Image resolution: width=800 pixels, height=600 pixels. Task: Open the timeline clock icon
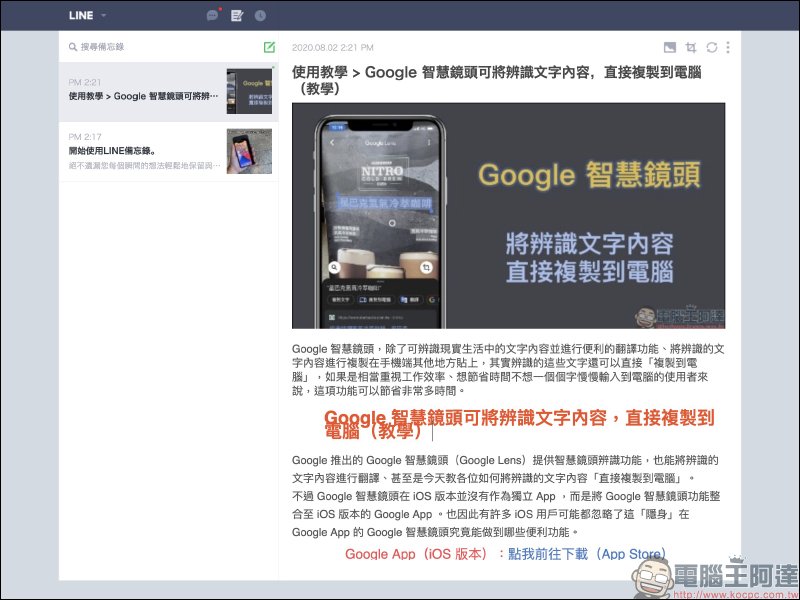coord(260,16)
